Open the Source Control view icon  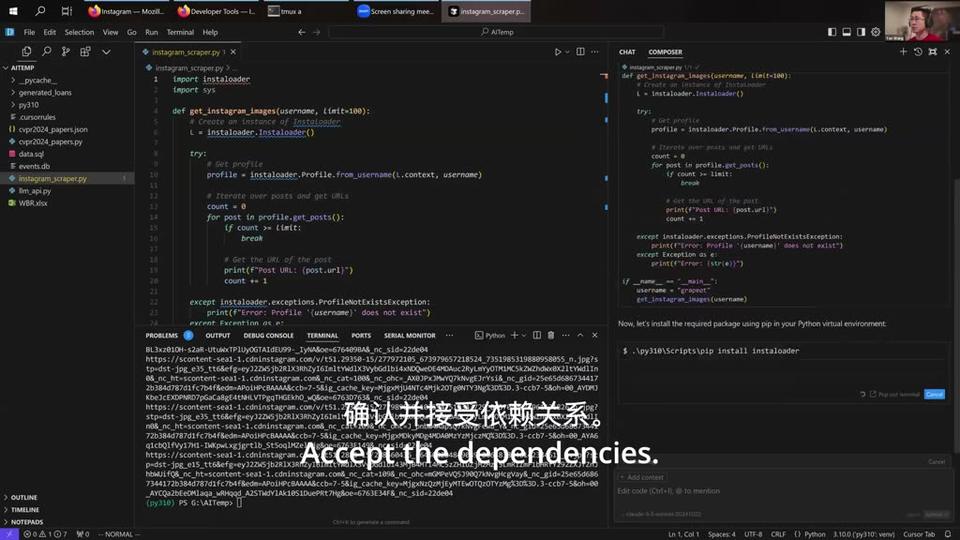66,52
